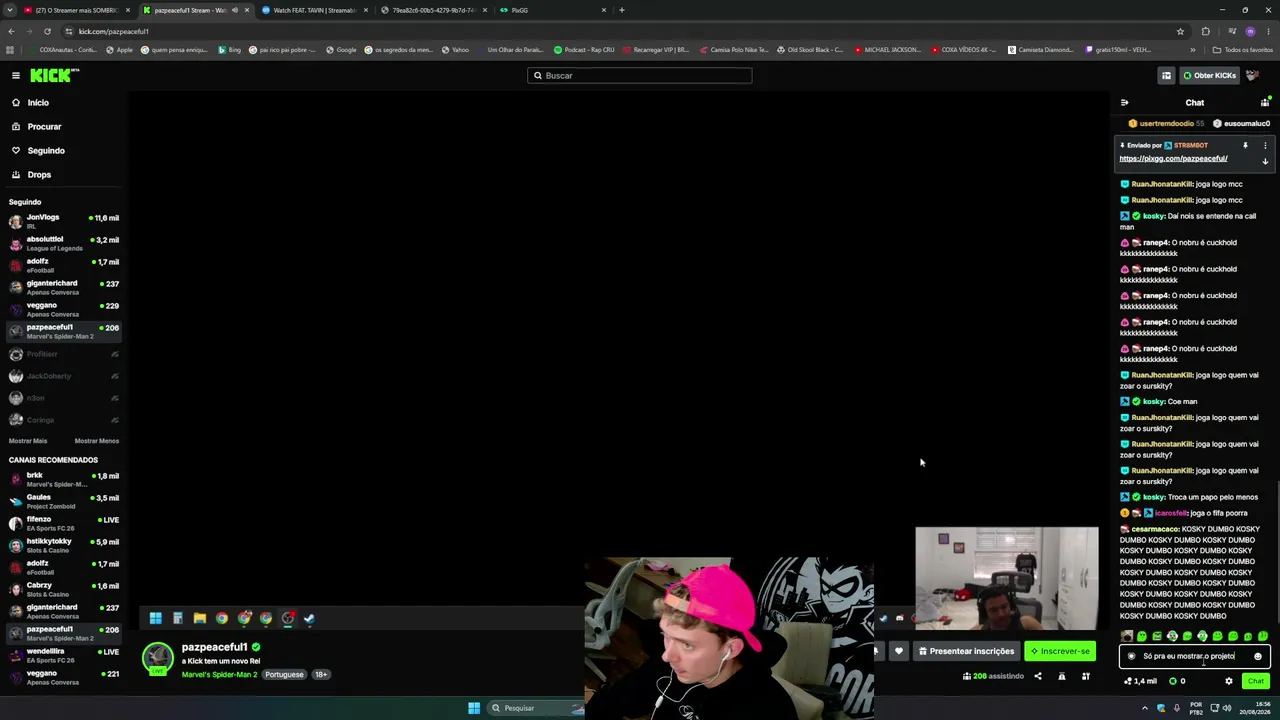Toggle stream notifications bell
This screenshot has width=1280, height=720.
point(877,651)
